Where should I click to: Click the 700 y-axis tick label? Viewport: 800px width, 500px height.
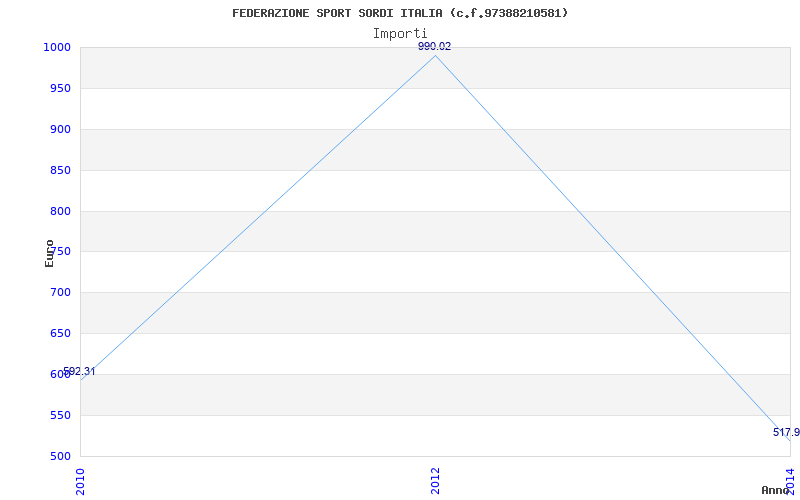(x=60, y=293)
